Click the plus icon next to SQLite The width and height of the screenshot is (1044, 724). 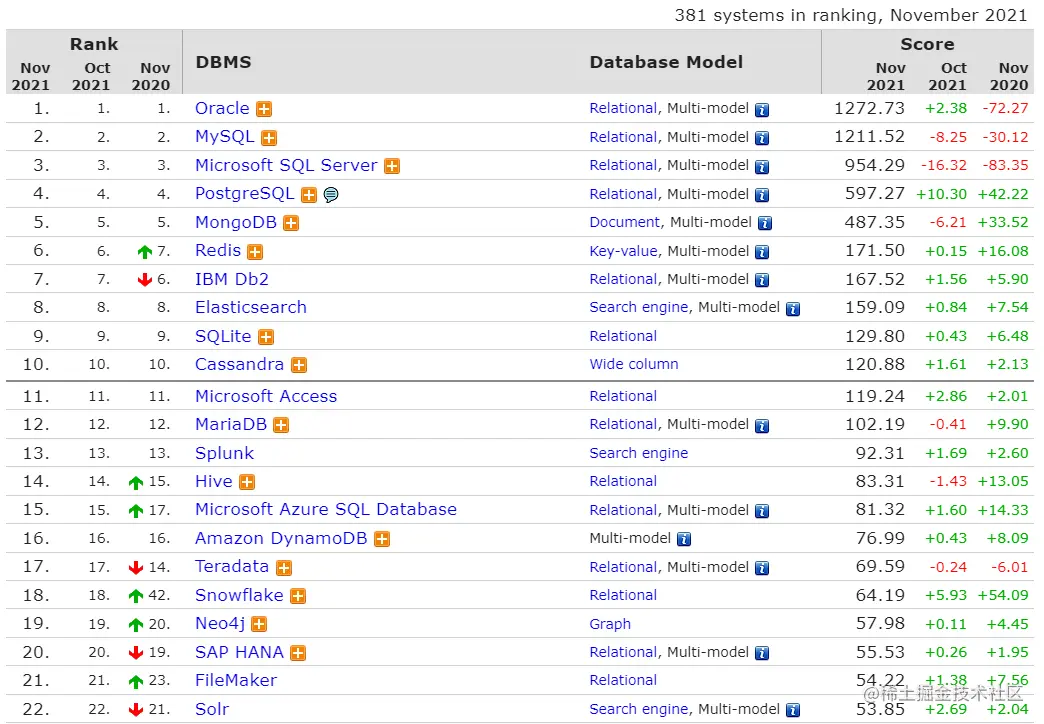(266, 337)
